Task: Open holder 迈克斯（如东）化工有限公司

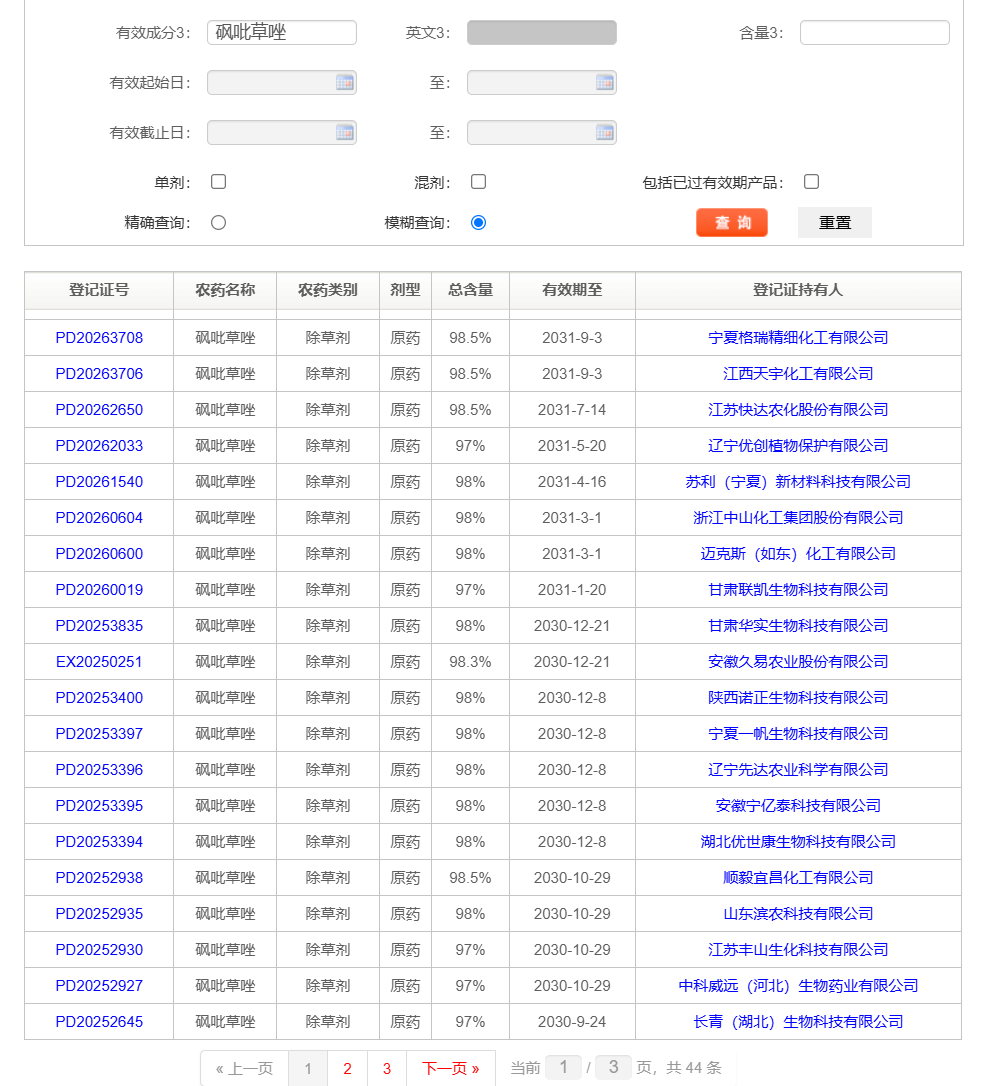Action: click(x=798, y=554)
